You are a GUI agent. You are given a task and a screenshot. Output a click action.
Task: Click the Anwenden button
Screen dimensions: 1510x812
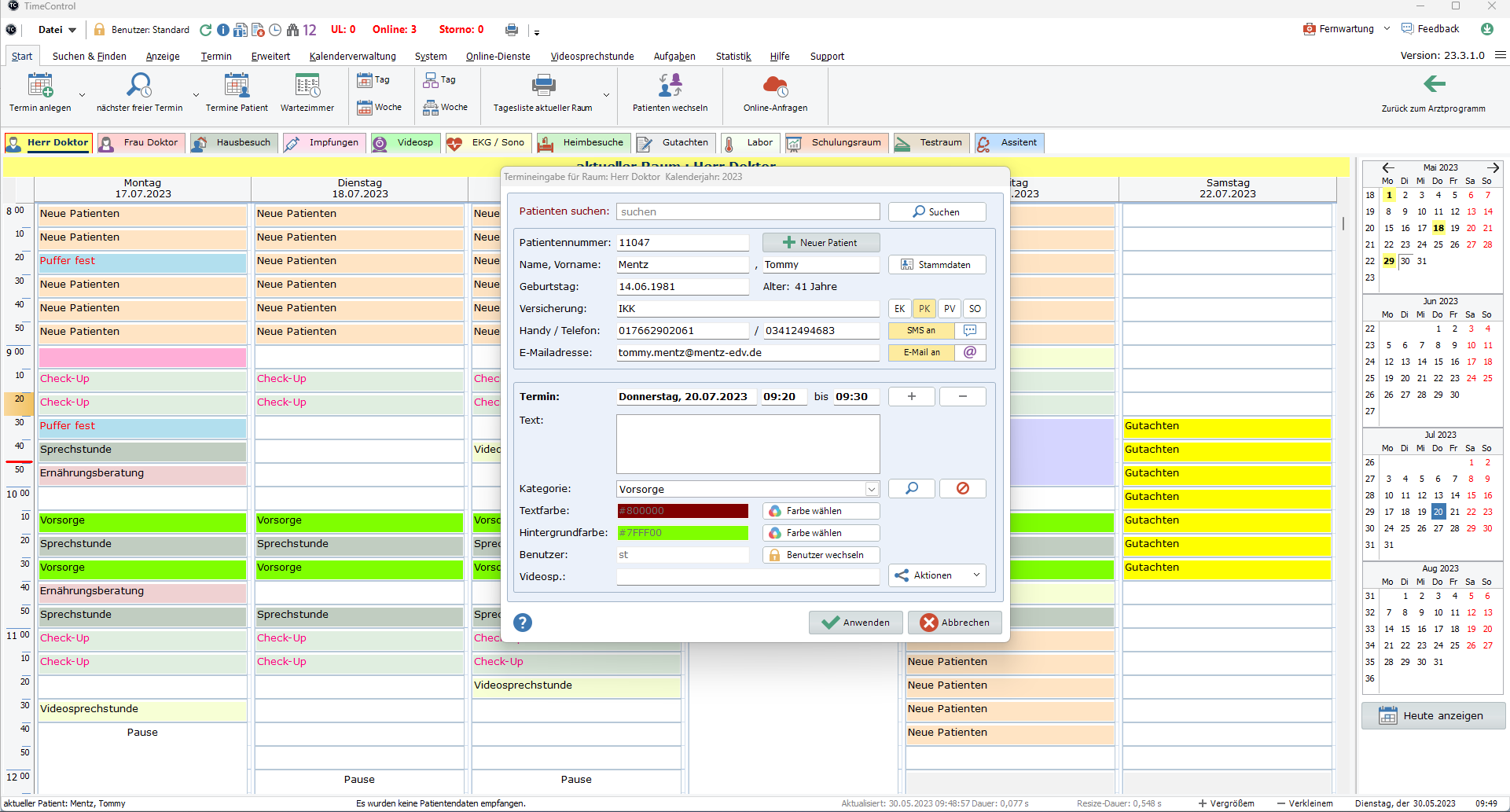click(x=855, y=623)
